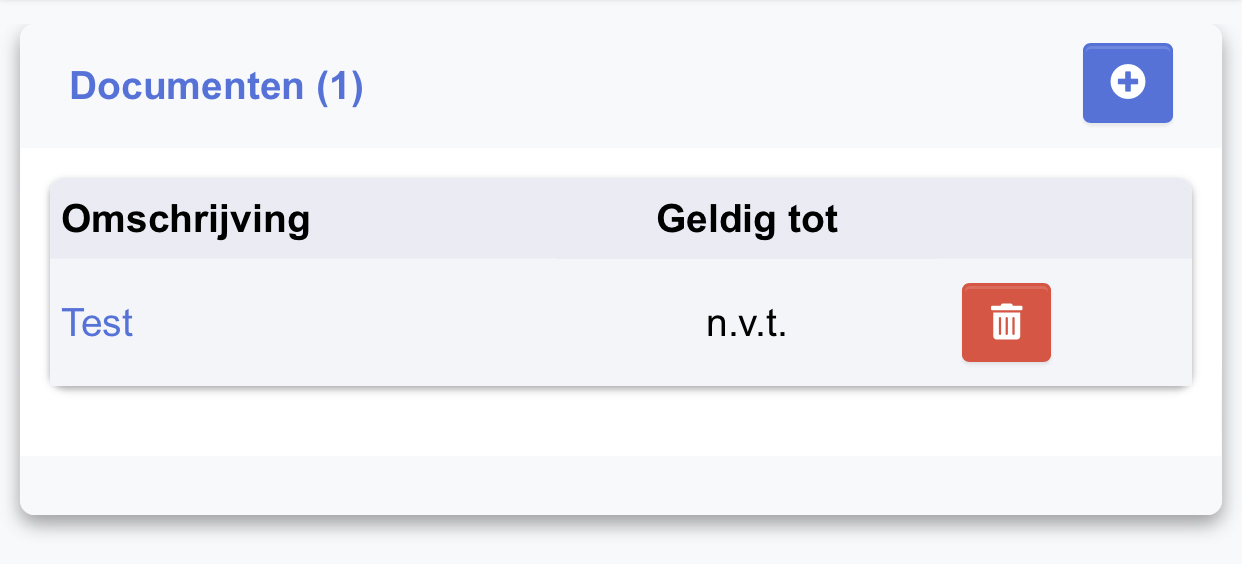The width and height of the screenshot is (1242, 564).
Task: Click the Omschrijving column header
Action: point(186,219)
